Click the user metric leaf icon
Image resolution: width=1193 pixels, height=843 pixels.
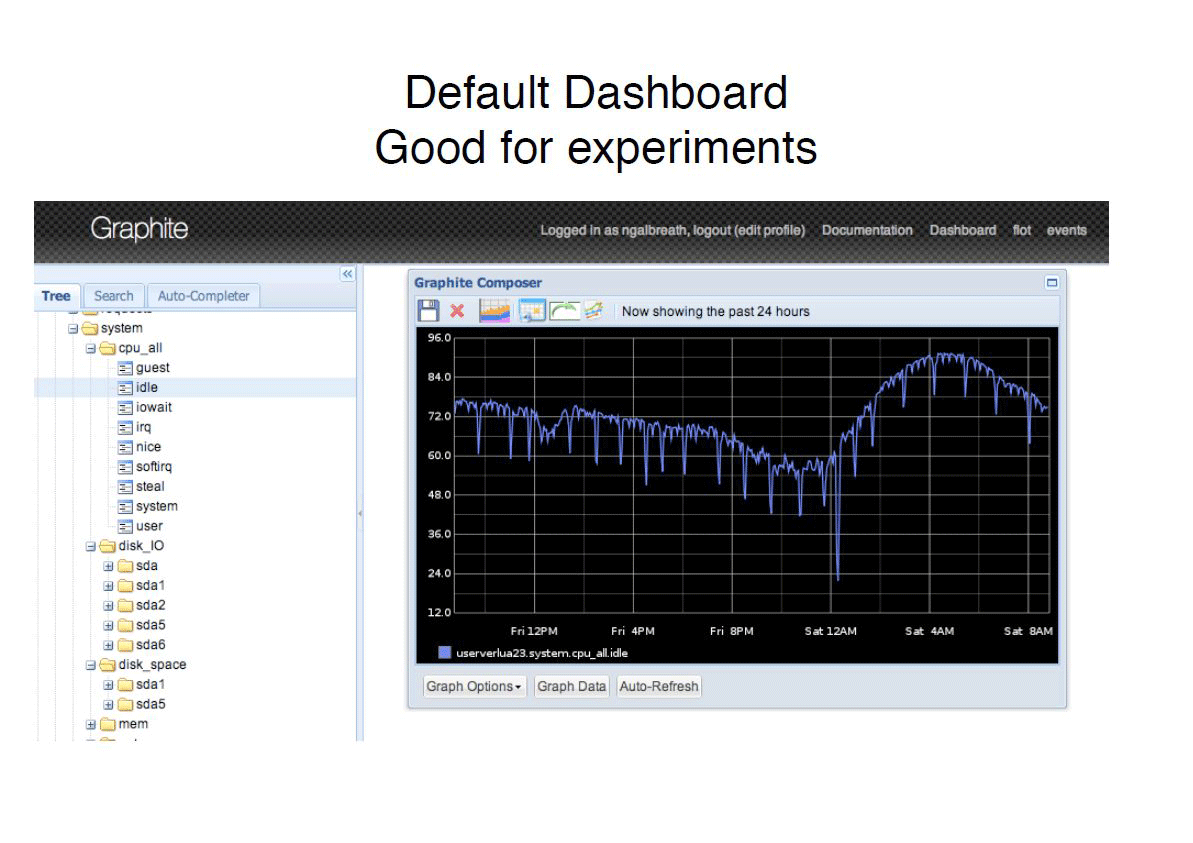click(x=126, y=526)
